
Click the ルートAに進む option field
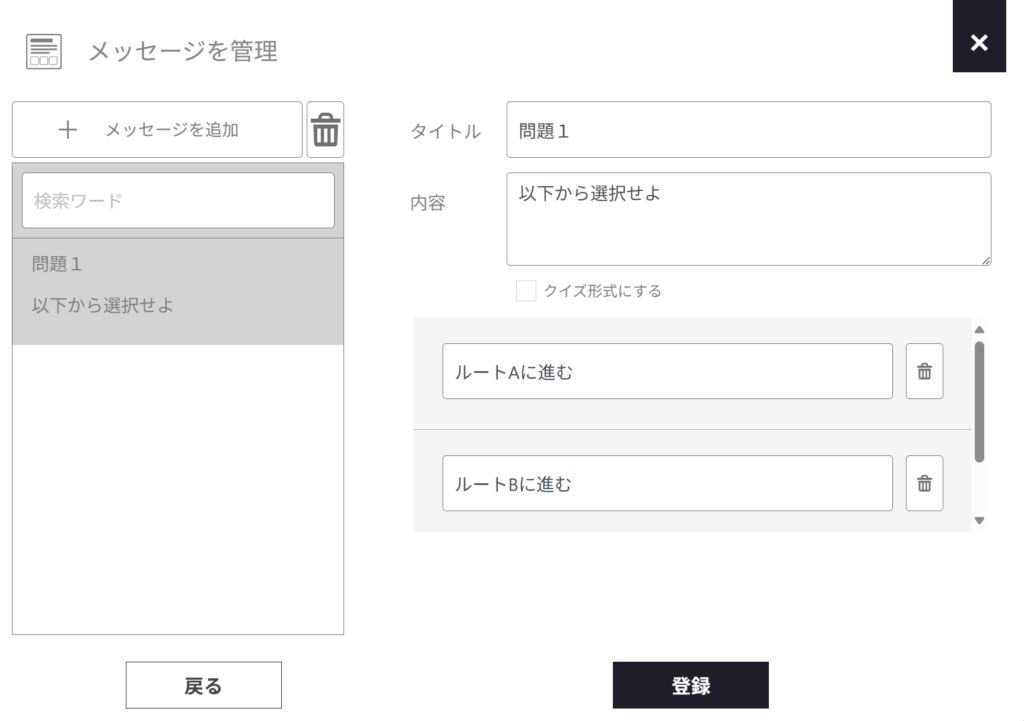[x=667, y=372]
